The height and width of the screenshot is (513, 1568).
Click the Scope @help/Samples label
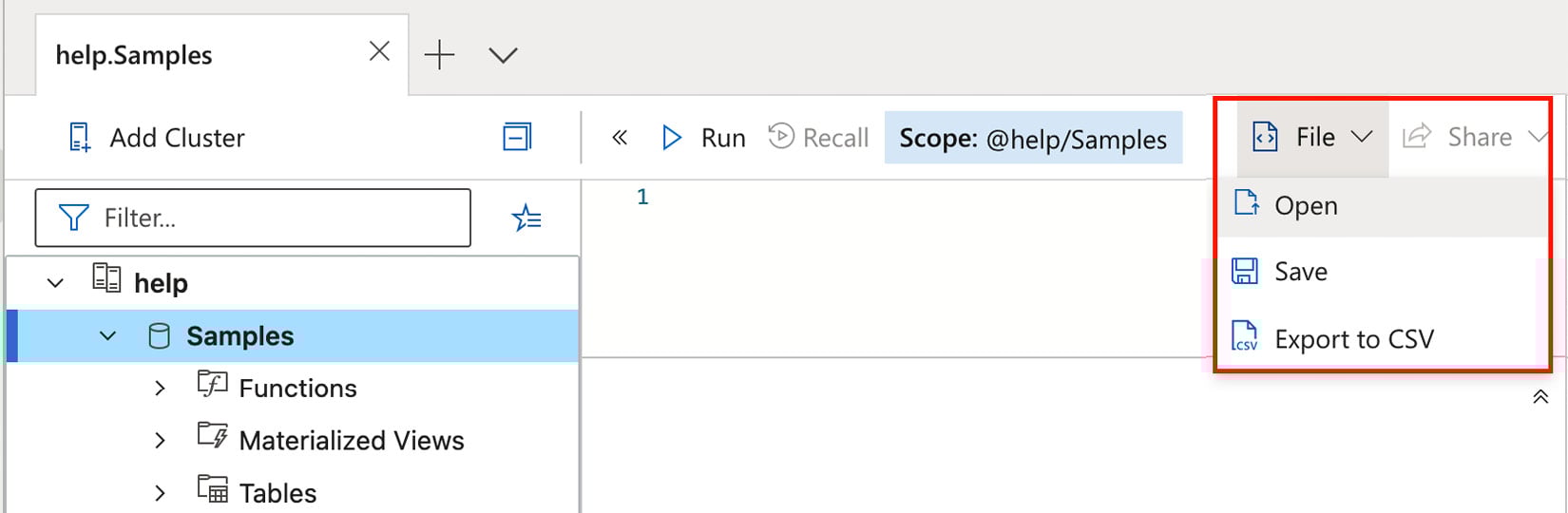point(1033,138)
